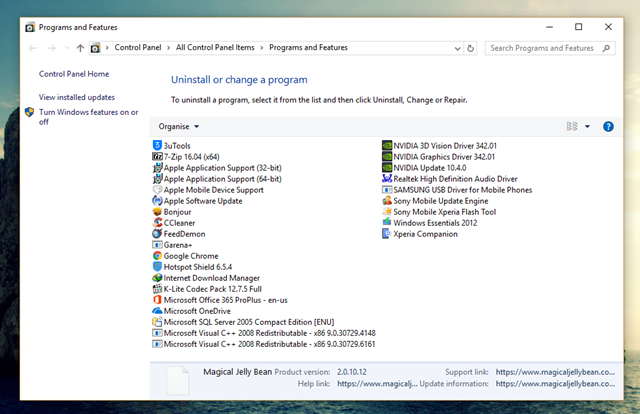This screenshot has height=414, width=640.
Task: Click the Magical Jelly Bean support link
Action: coord(555,372)
